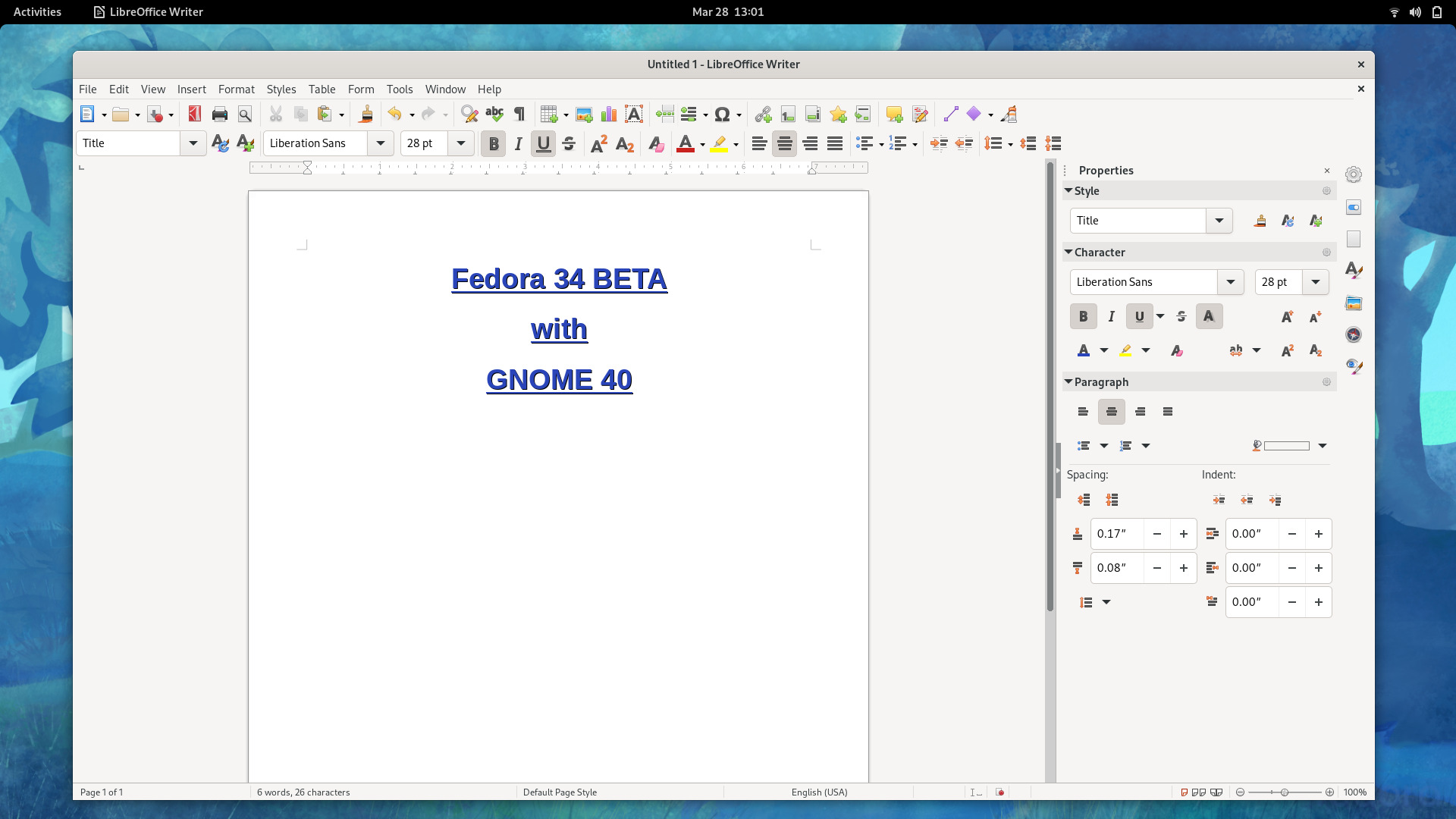The height and width of the screenshot is (819, 1456).
Task: Collapse the Paragraph section in sidebar
Action: coord(1068,381)
